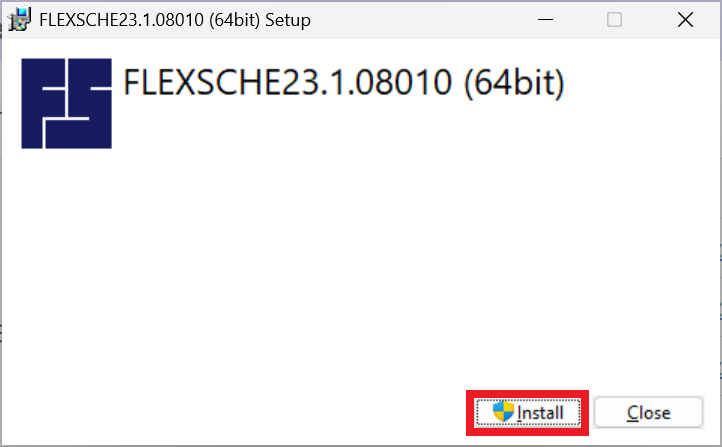Click the underlined C of the Close button

point(633,413)
